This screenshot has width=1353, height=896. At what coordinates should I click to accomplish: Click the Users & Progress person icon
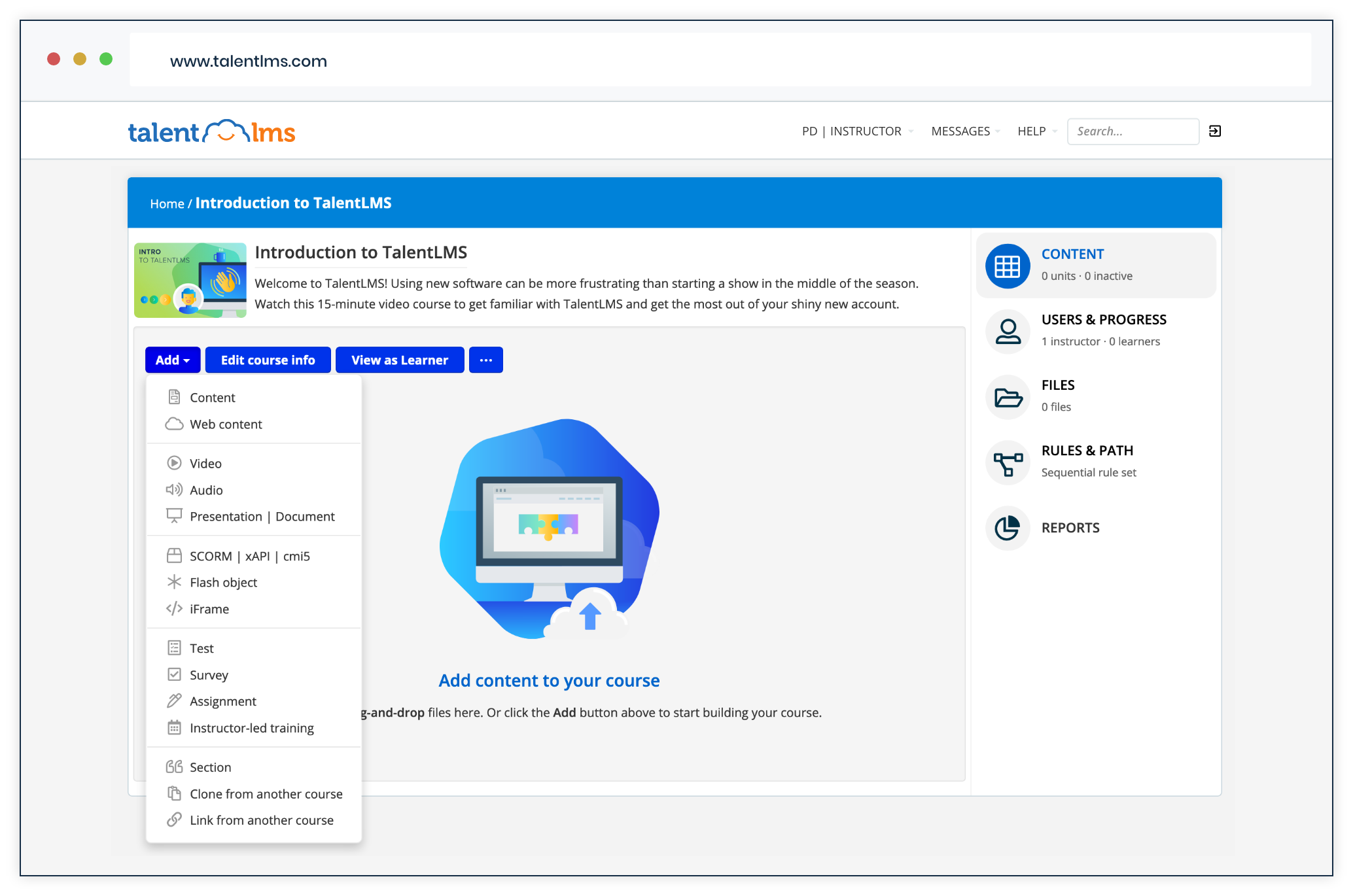(1008, 332)
